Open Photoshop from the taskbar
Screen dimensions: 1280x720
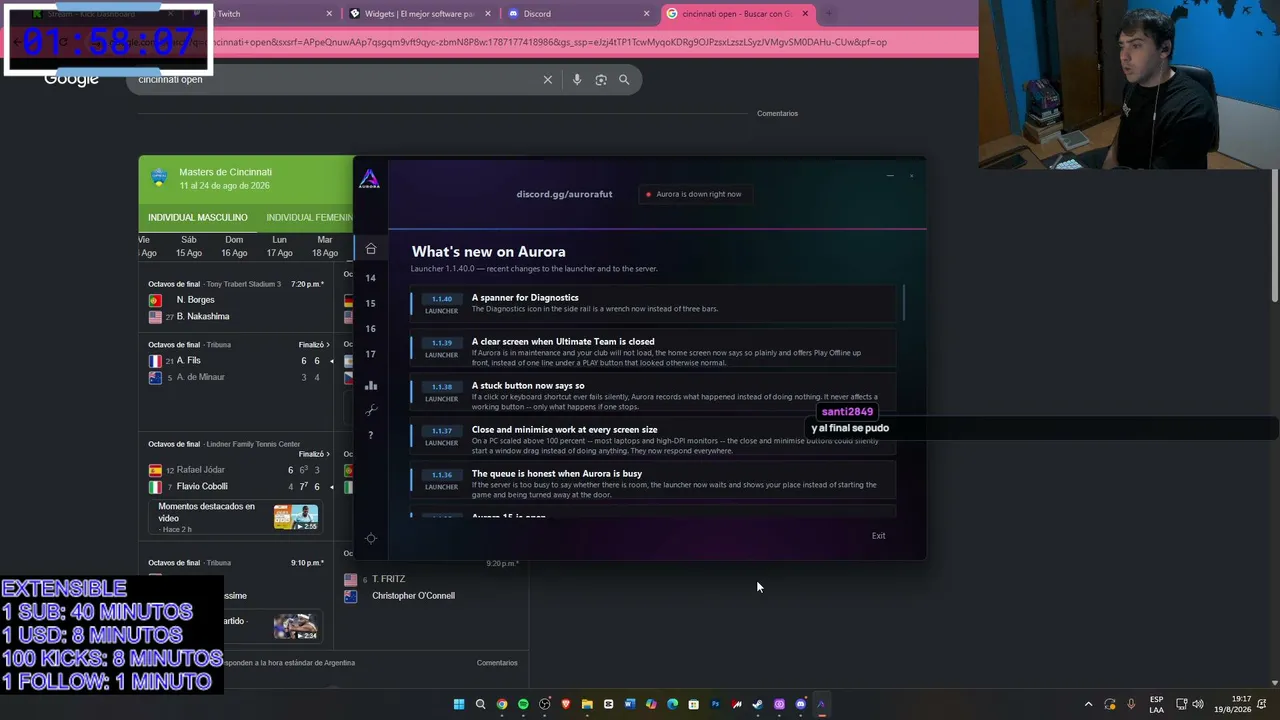(715, 704)
